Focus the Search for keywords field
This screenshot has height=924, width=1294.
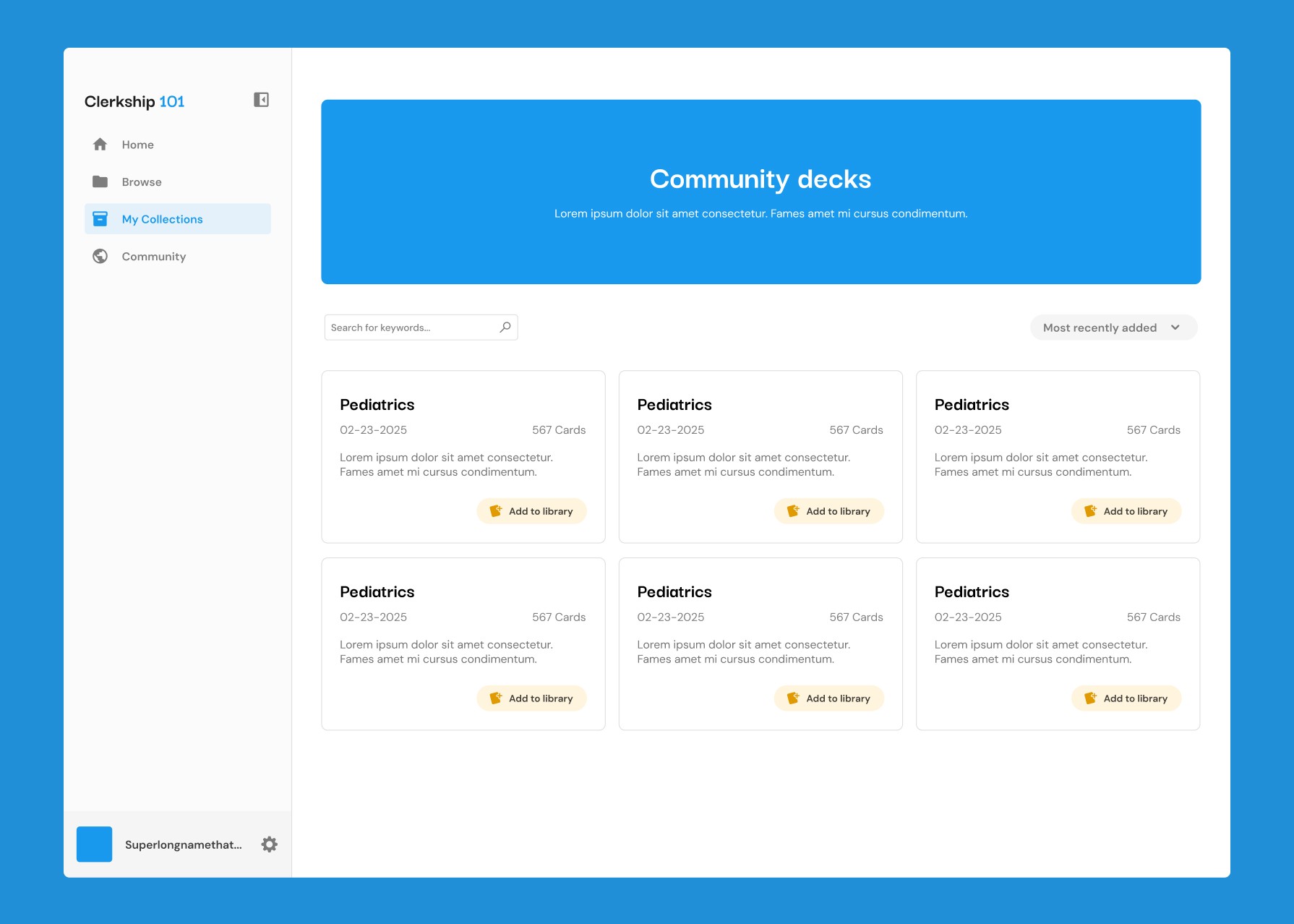click(421, 328)
